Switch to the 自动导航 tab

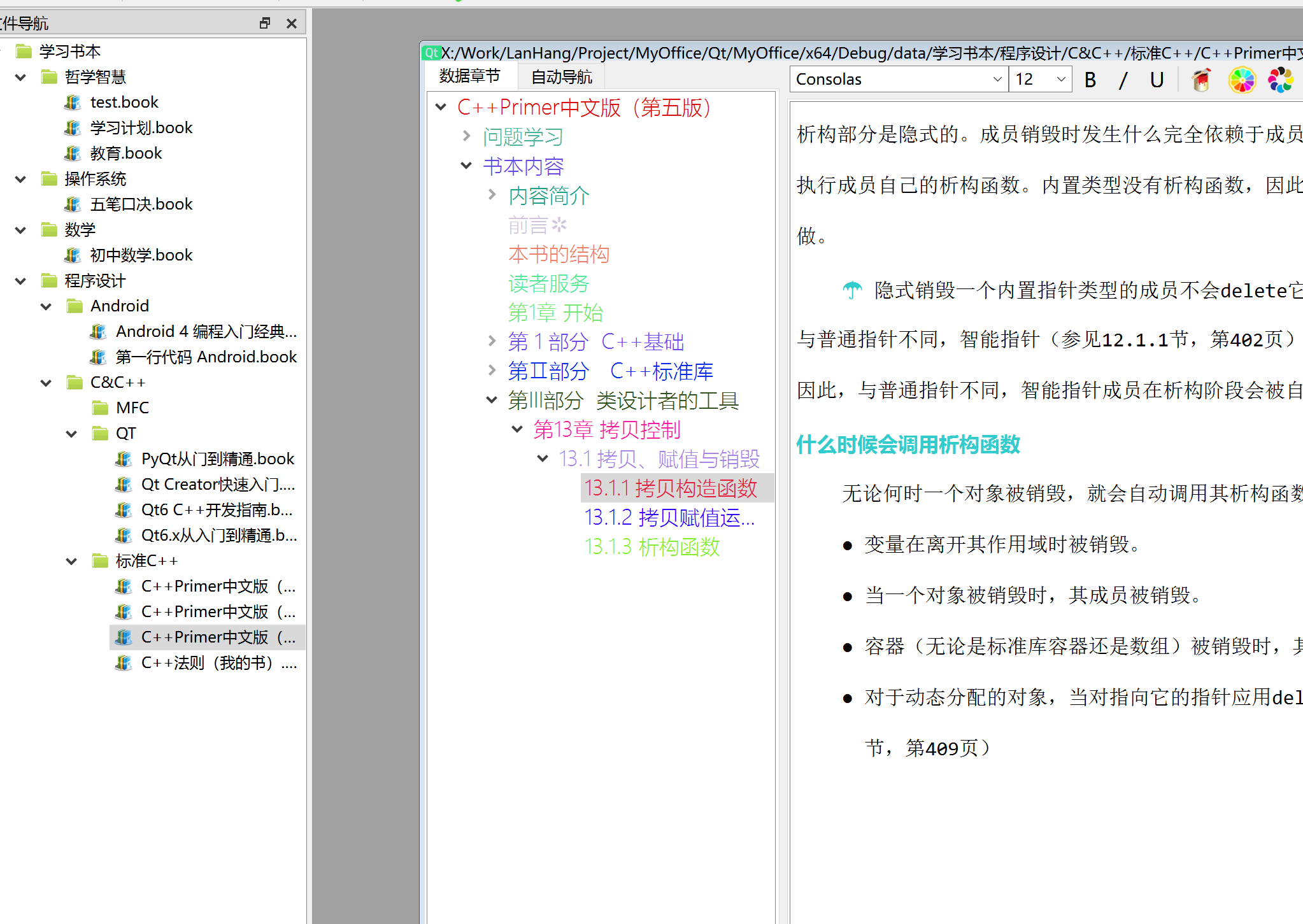(561, 77)
